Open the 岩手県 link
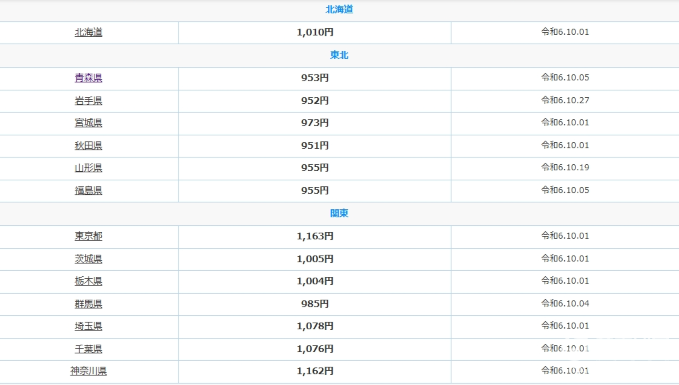The height and width of the screenshot is (385, 679). [x=88, y=100]
